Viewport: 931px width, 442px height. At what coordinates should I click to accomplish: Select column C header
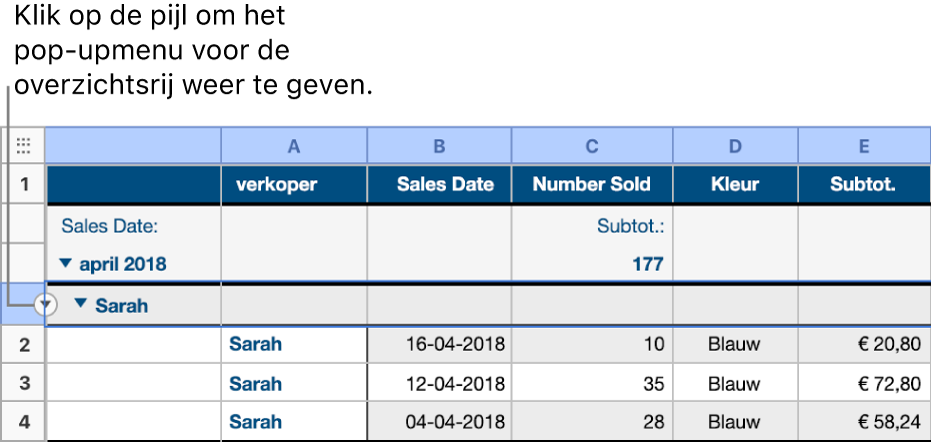592,146
